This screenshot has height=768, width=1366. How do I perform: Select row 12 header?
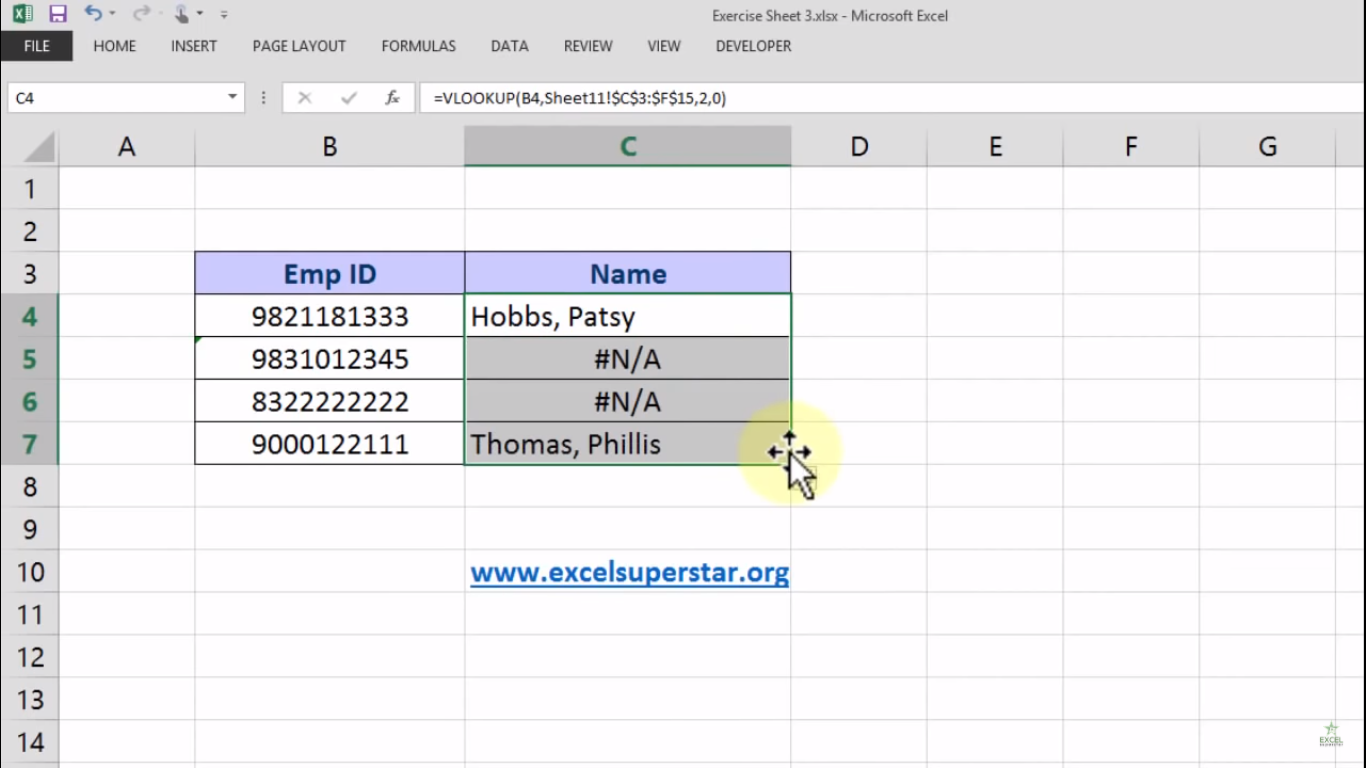[30, 656]
